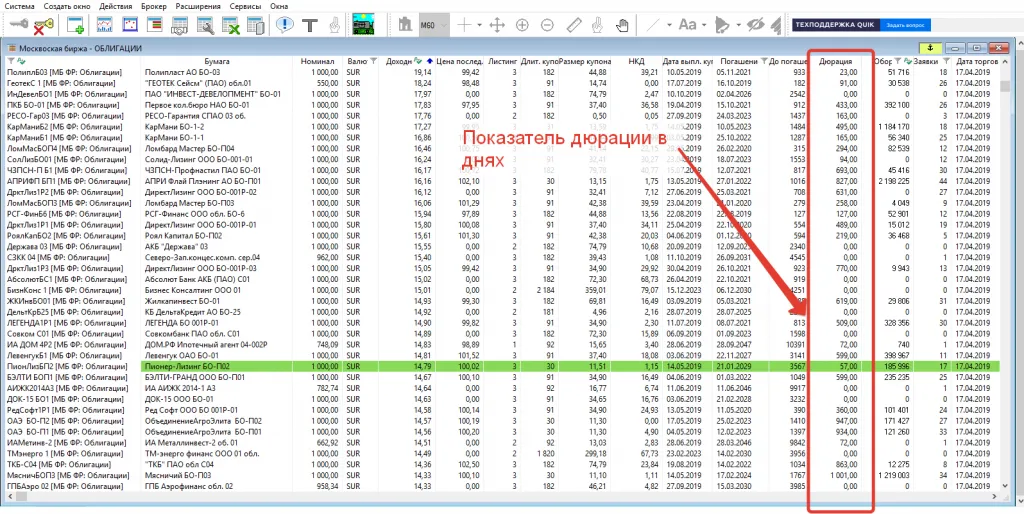Screen dimensions: 1024x514
Task: Select the crosshair plus tool
Action: [x=464, y=25]
